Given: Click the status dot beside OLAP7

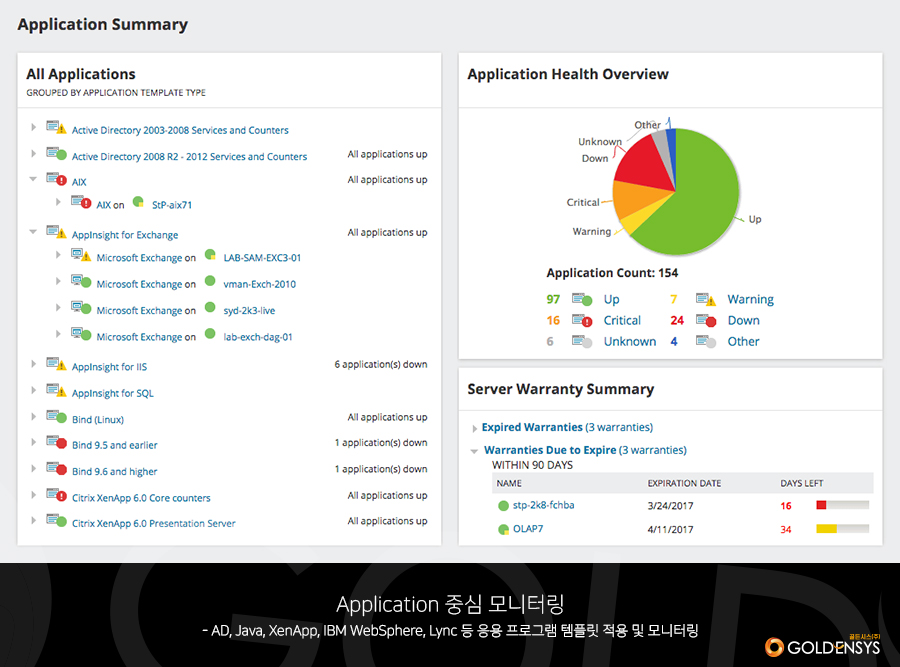Looking at the screenshot, I should (503, 529).
